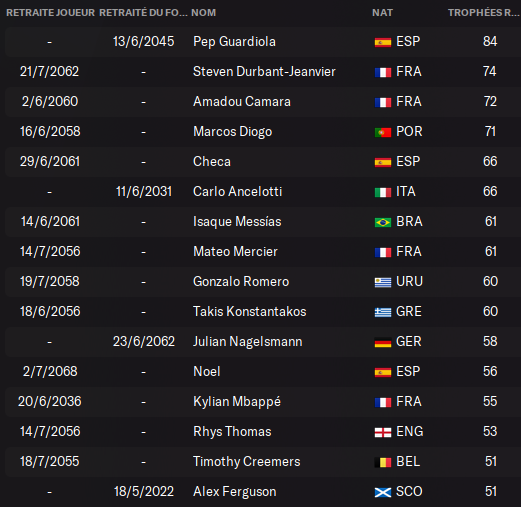
Task: Click Checa's trophy count of 66
Action: pyautogui.click(x=490, y=162)
